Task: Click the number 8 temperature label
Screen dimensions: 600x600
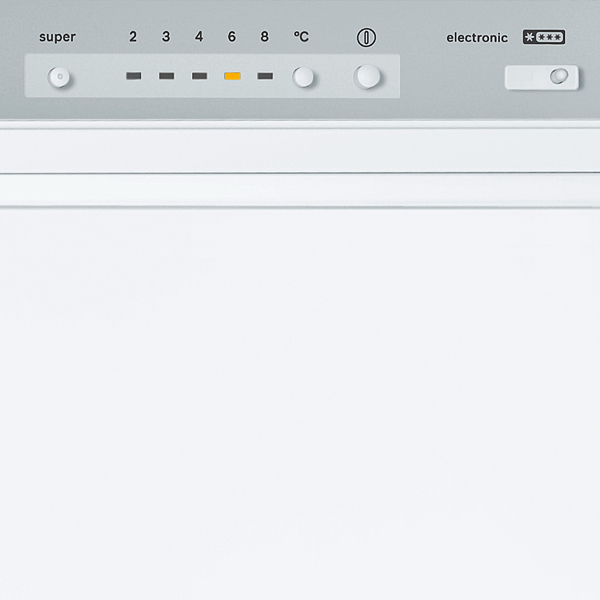Action: [264, 37]
